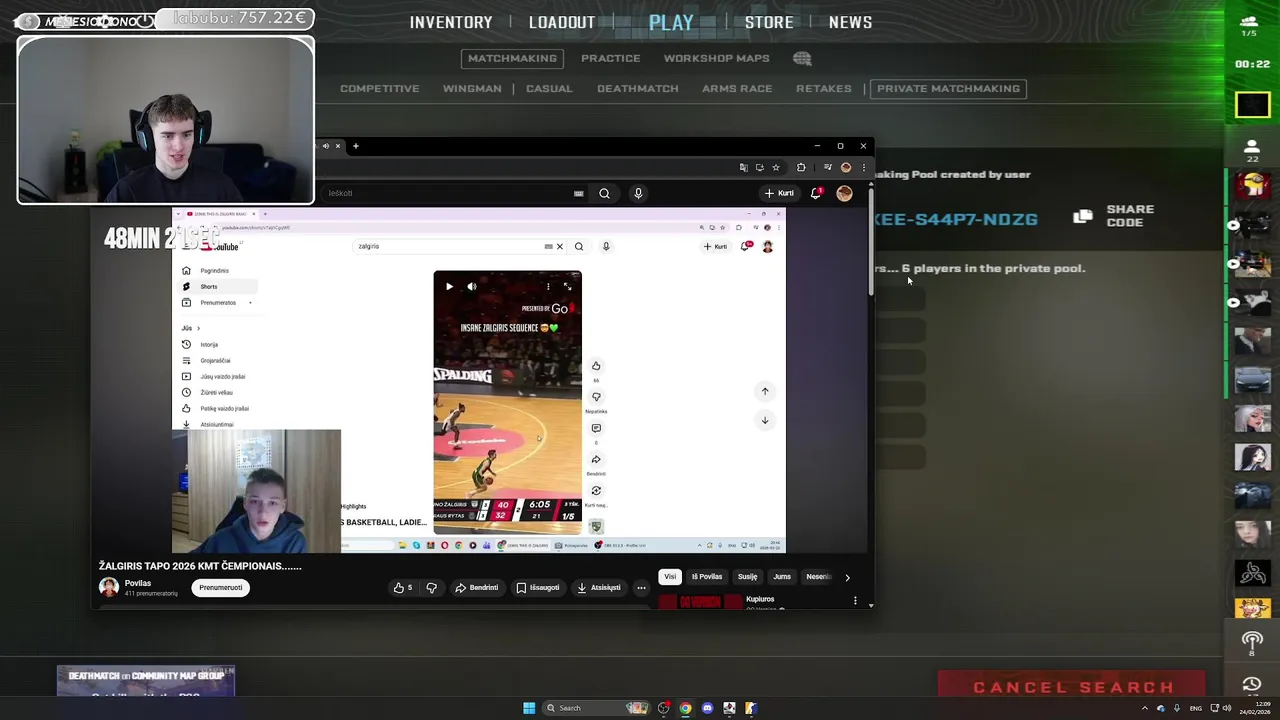
Task: Open the NEWS section
Action: (850, 22)
